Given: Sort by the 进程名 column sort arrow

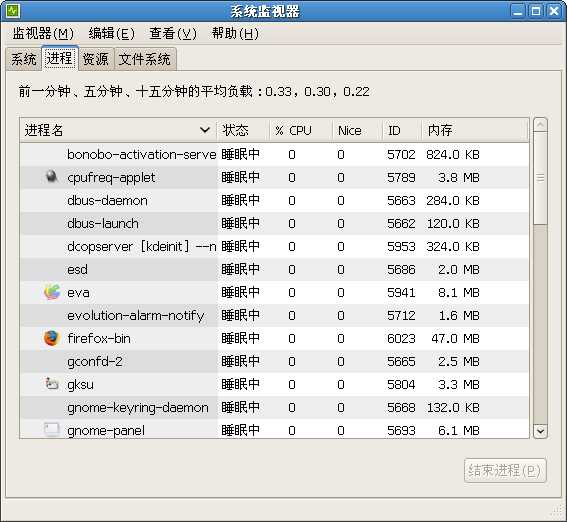Looking at the screenshot, I should [205, 130].
